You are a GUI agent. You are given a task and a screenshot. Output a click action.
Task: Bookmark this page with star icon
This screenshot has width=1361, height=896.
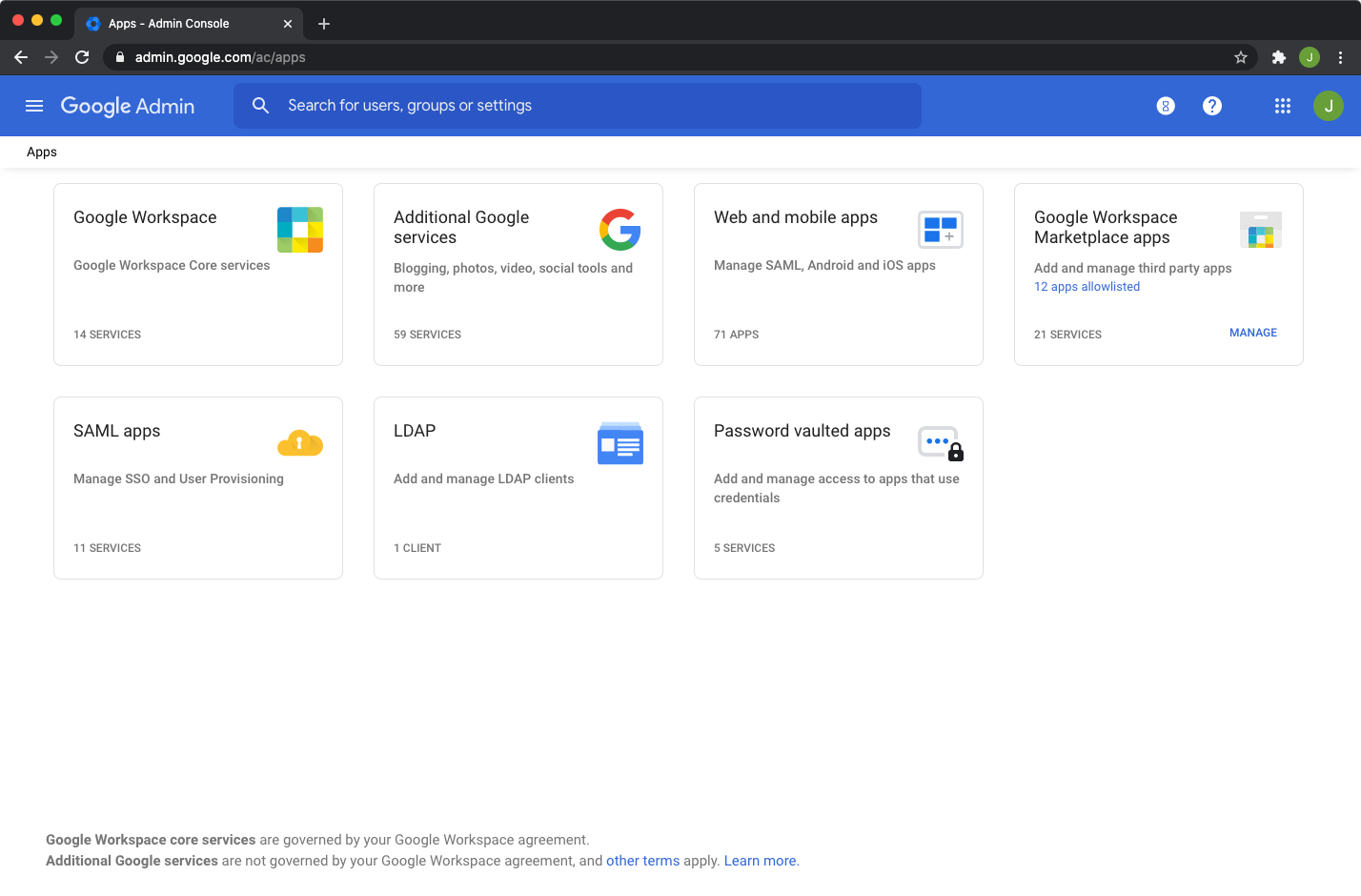click(1240, 57)
